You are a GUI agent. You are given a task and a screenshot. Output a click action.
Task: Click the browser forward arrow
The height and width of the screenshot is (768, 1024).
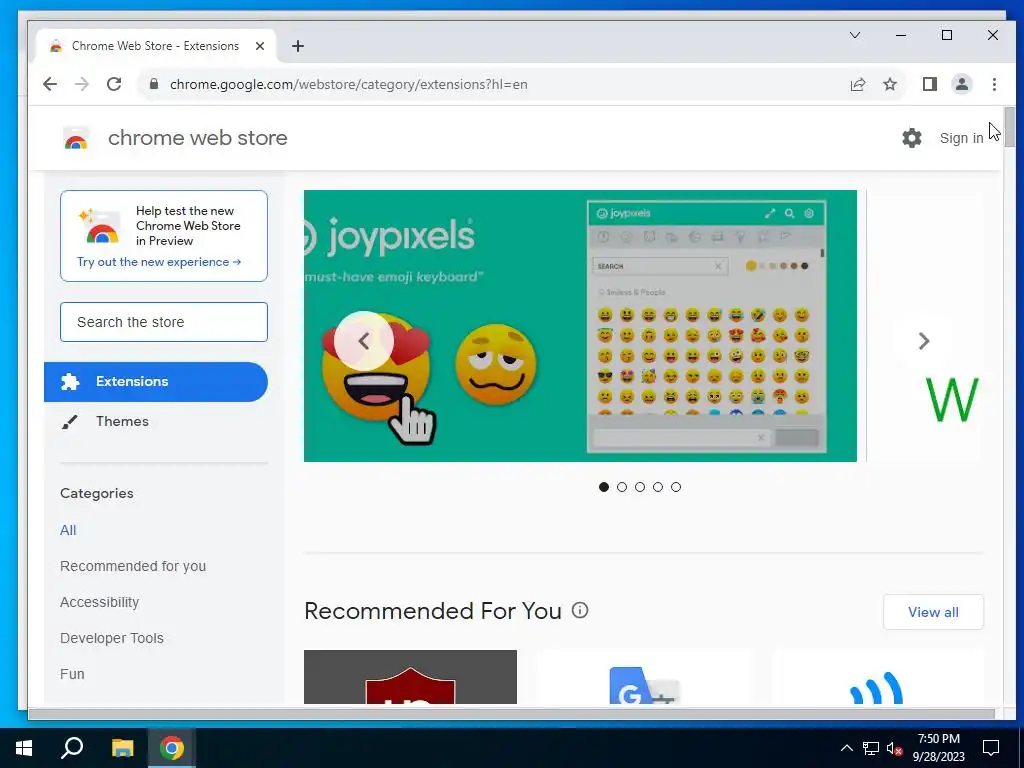(x=82, y=84)
